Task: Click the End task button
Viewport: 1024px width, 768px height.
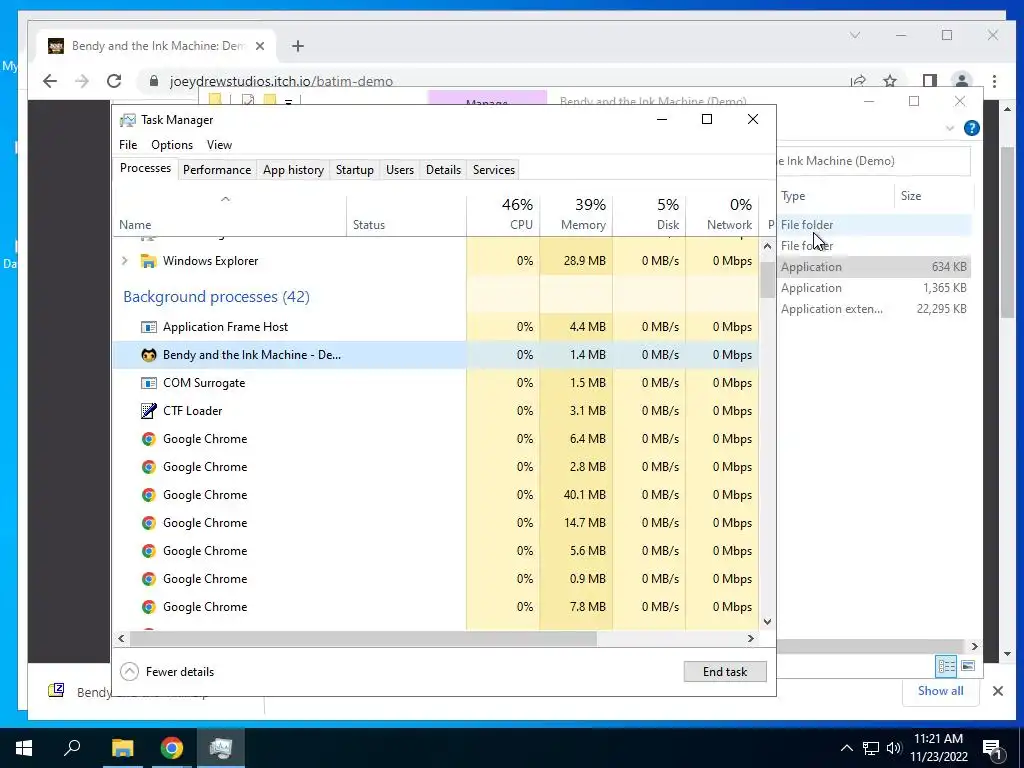Action: pos(725,671)
